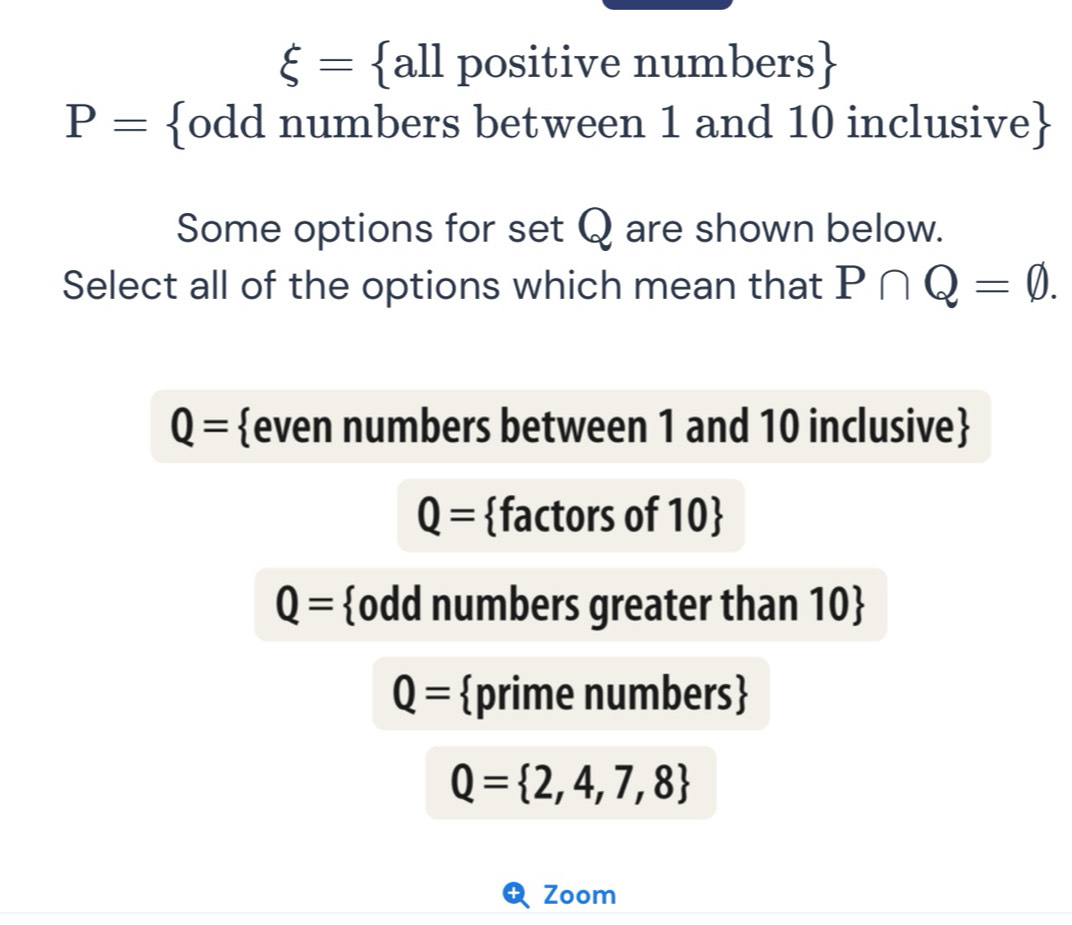
Task: Click the dark blue bar at top
Action: coord(667,4)
